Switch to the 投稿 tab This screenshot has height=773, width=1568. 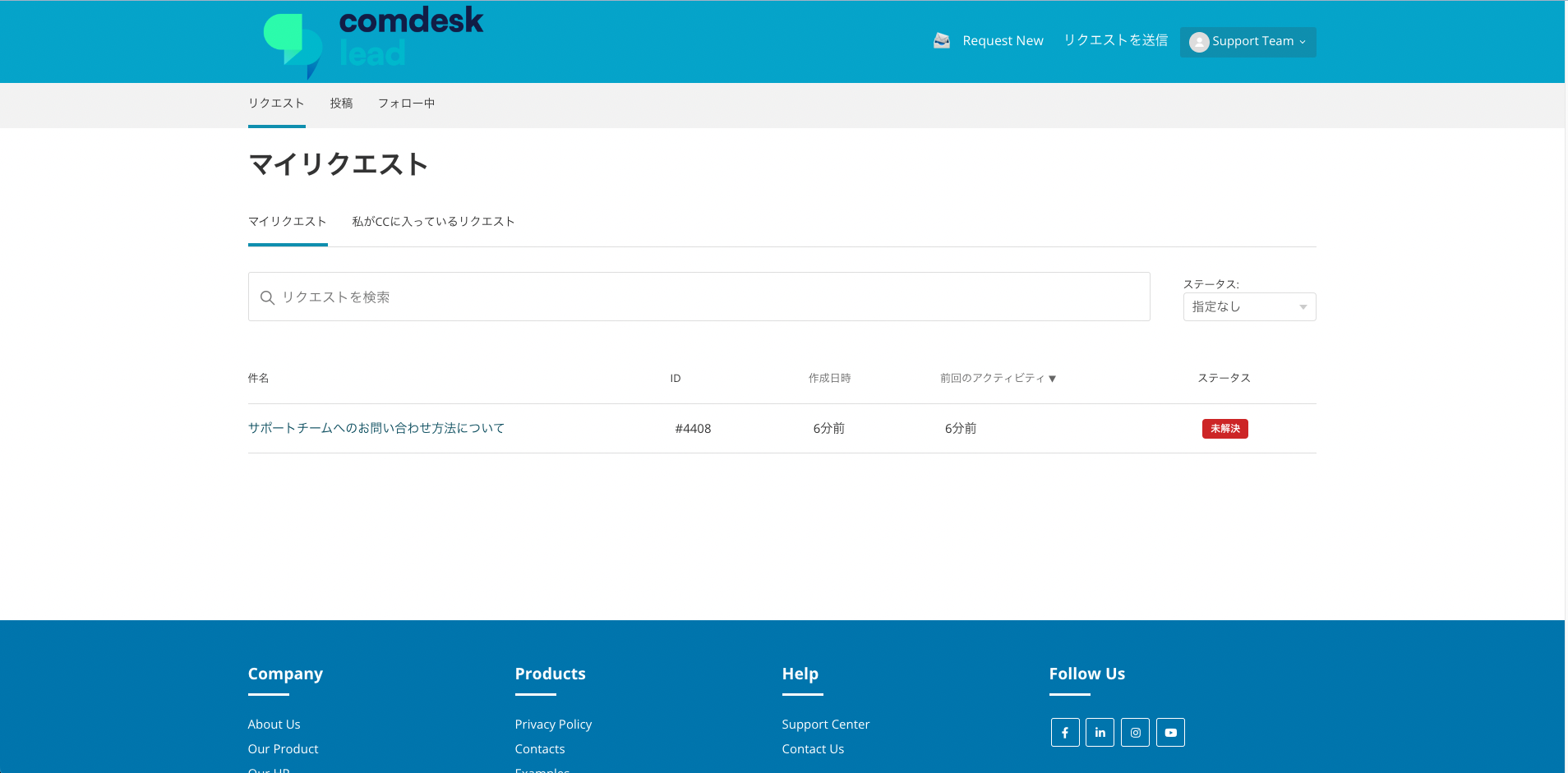[x=341, y=103]
